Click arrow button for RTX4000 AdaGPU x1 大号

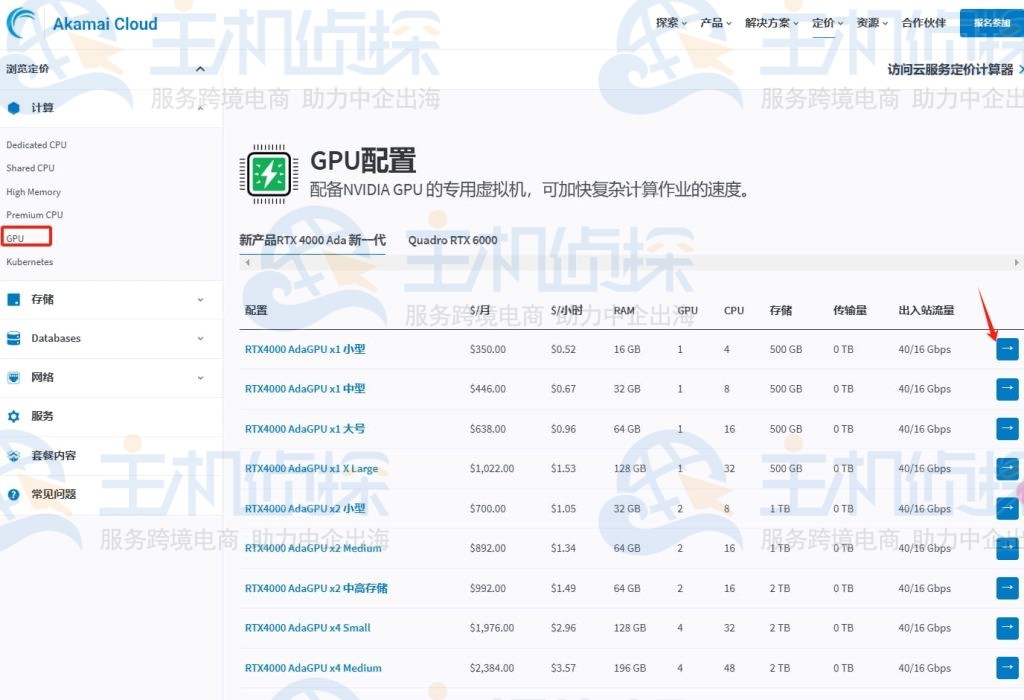[x=1007, y=429]
